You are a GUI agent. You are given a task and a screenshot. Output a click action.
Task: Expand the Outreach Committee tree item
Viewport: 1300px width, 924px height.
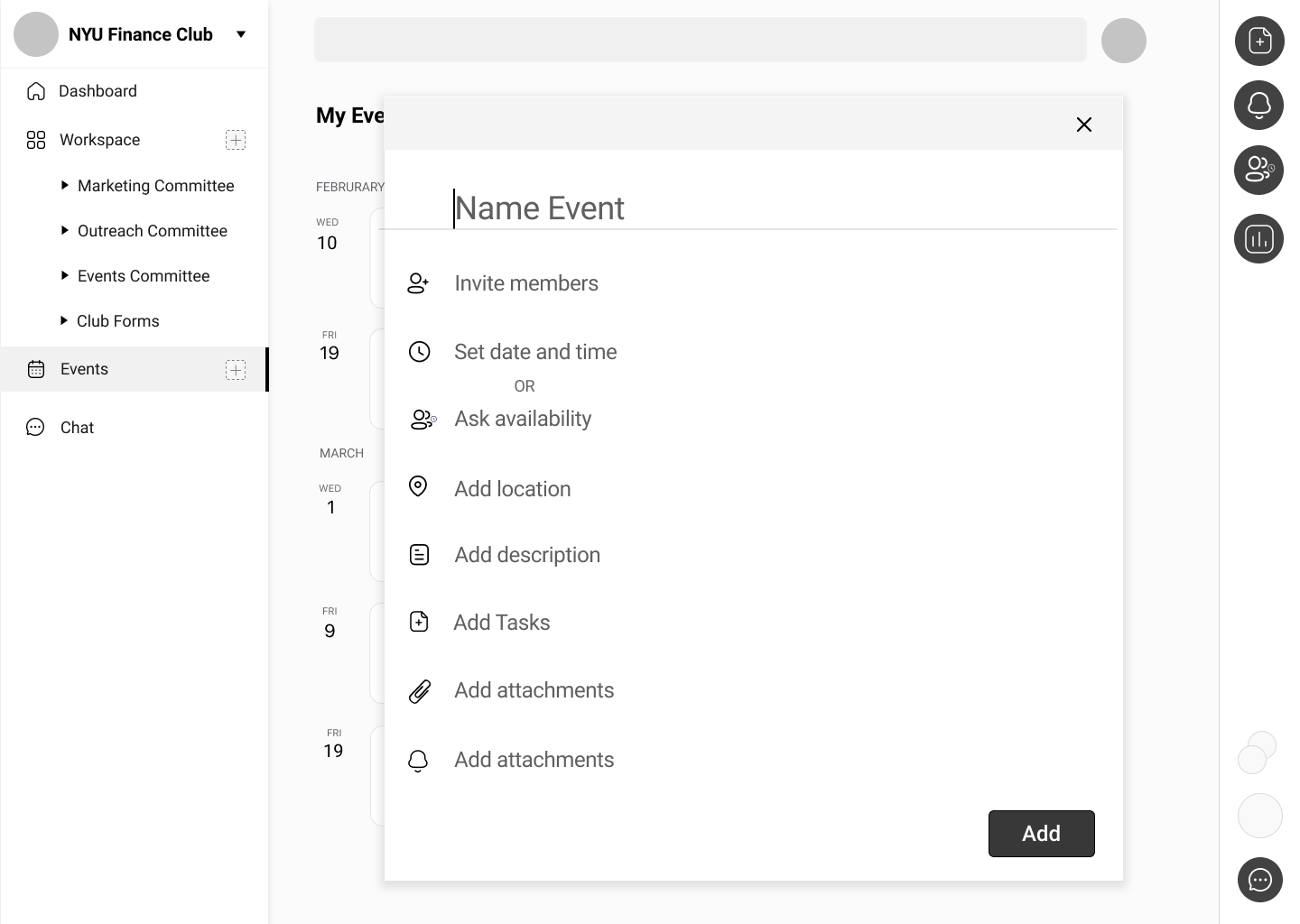(64, 231)
